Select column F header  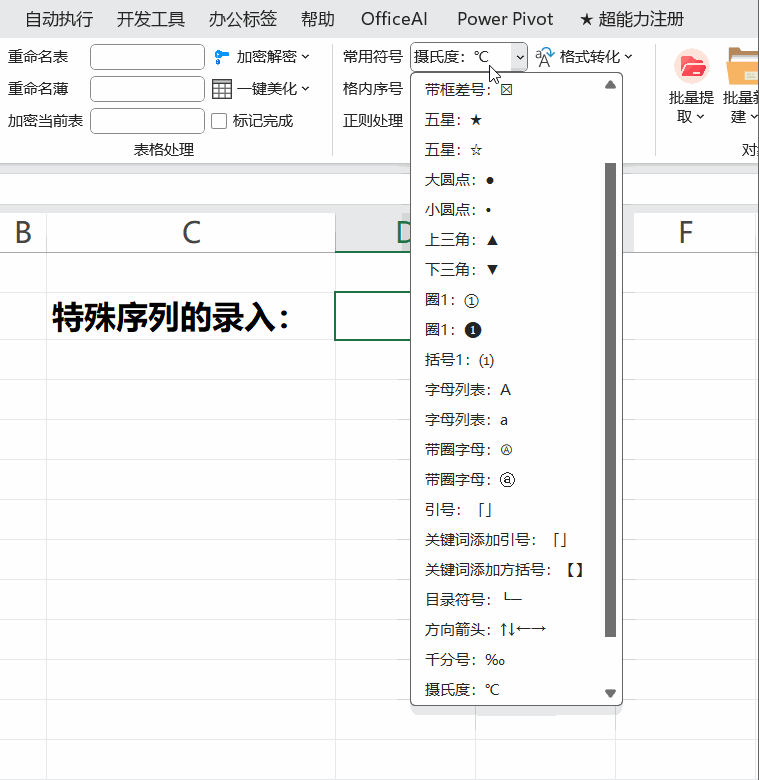click(686, 232)
